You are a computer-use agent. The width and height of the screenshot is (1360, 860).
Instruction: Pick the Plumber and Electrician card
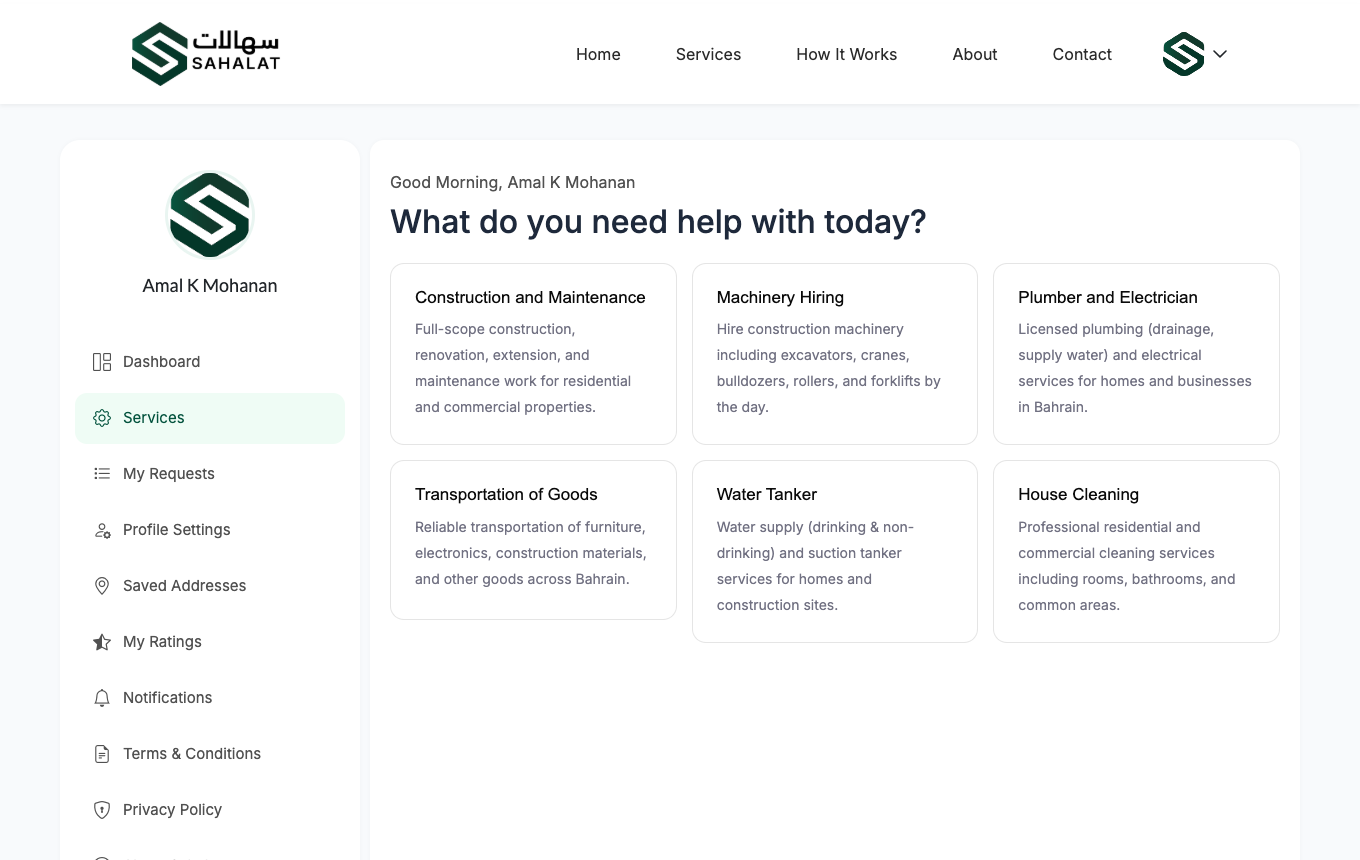tap(1136, 354)
